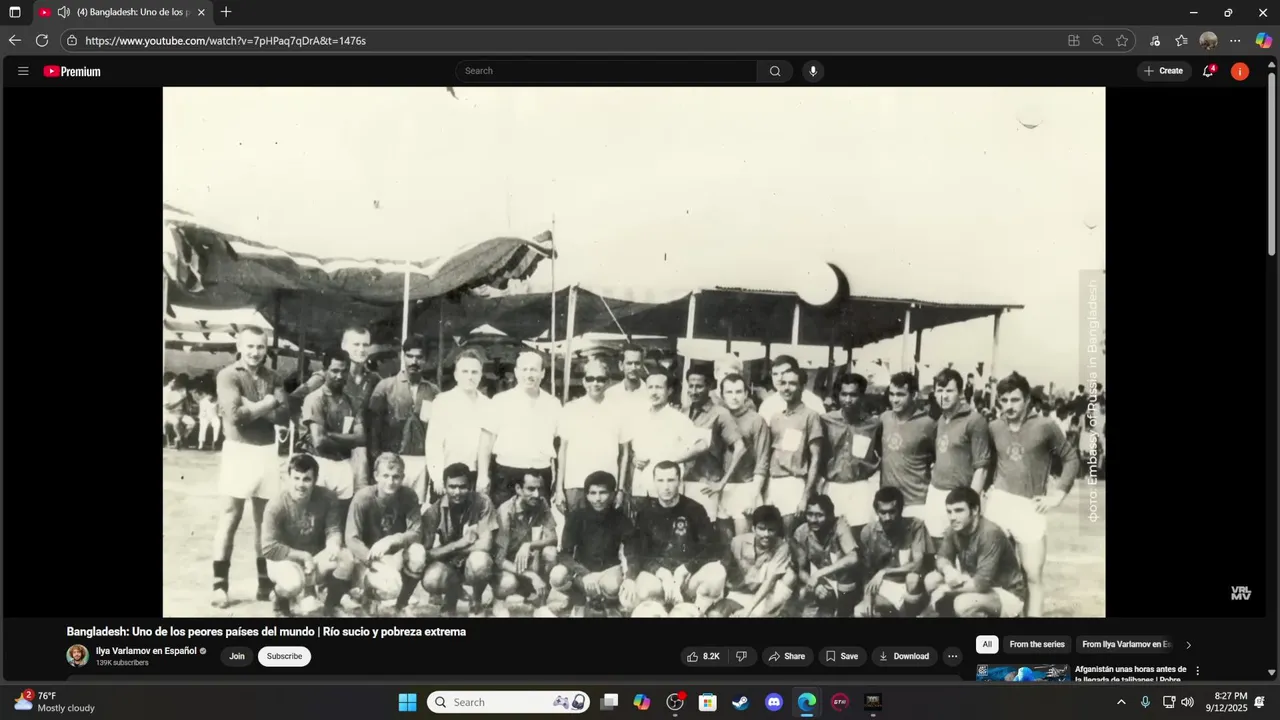Viewport: 1280px width, 720px height.
Task: Open Microsoft Store from taskbar
Action: 708,702
